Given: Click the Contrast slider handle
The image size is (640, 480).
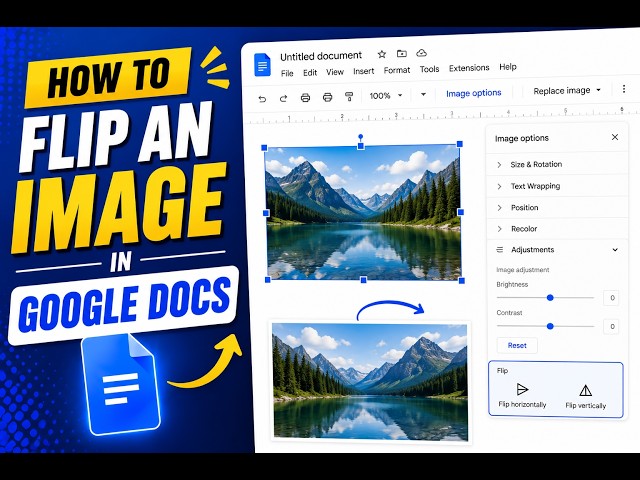Looking at the screenshot, I should point(550,326).
